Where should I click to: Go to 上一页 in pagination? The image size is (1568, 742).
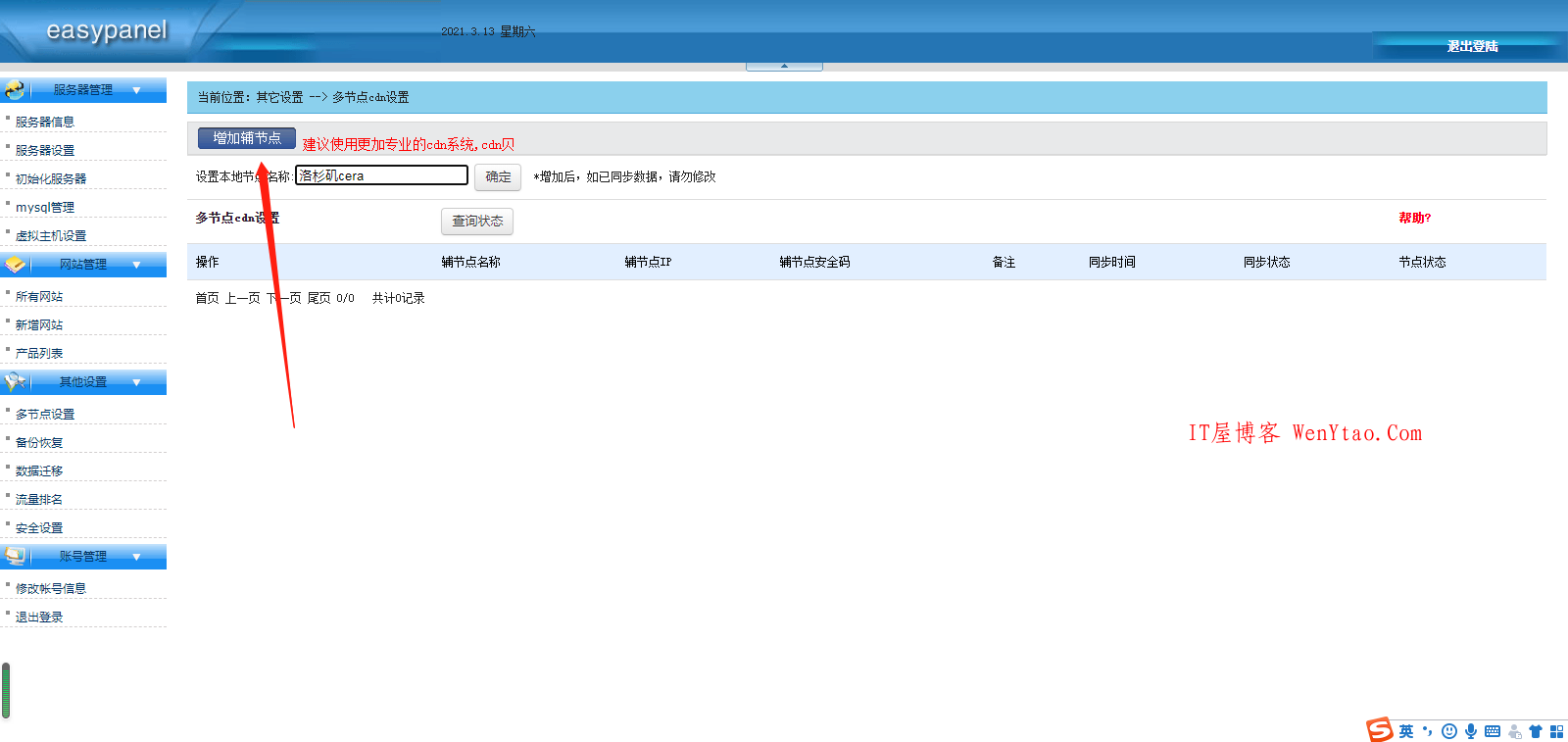click(x=242, y=299)
